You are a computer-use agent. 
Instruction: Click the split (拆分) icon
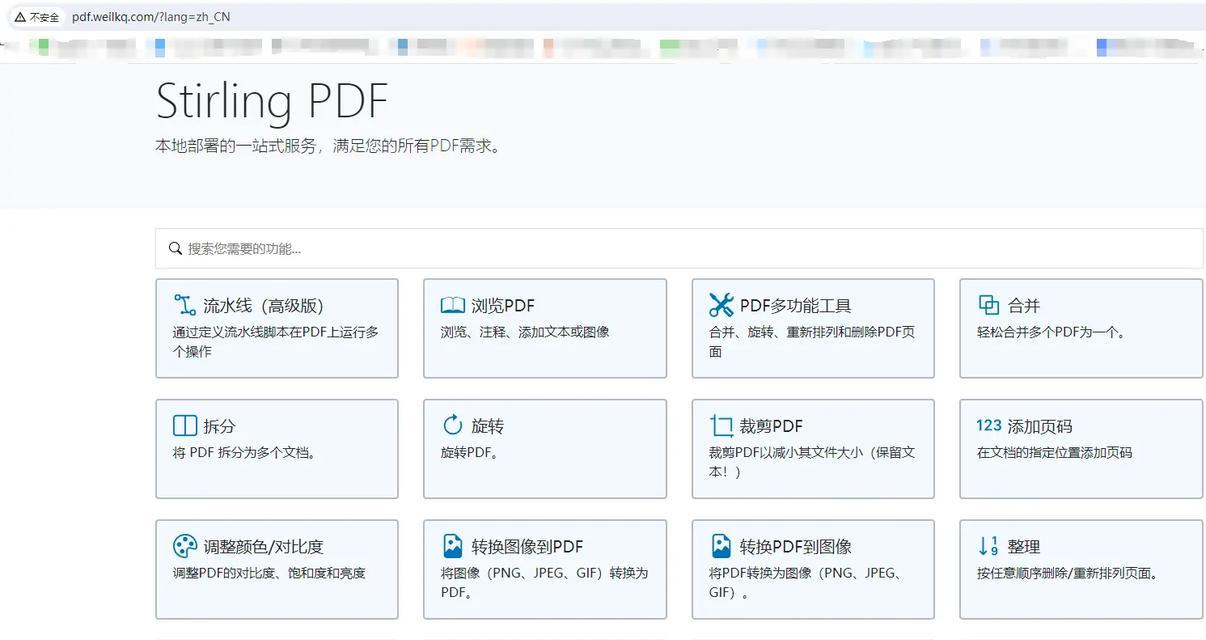point(185,426)
